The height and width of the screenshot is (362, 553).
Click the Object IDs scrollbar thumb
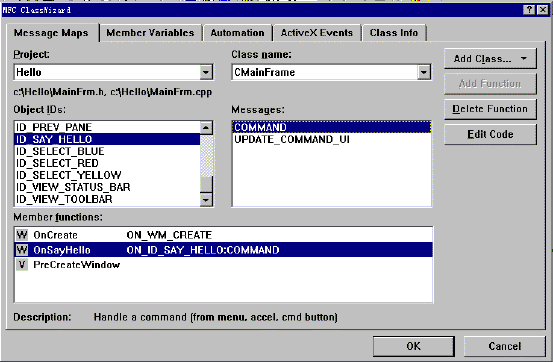pos(206,184)
